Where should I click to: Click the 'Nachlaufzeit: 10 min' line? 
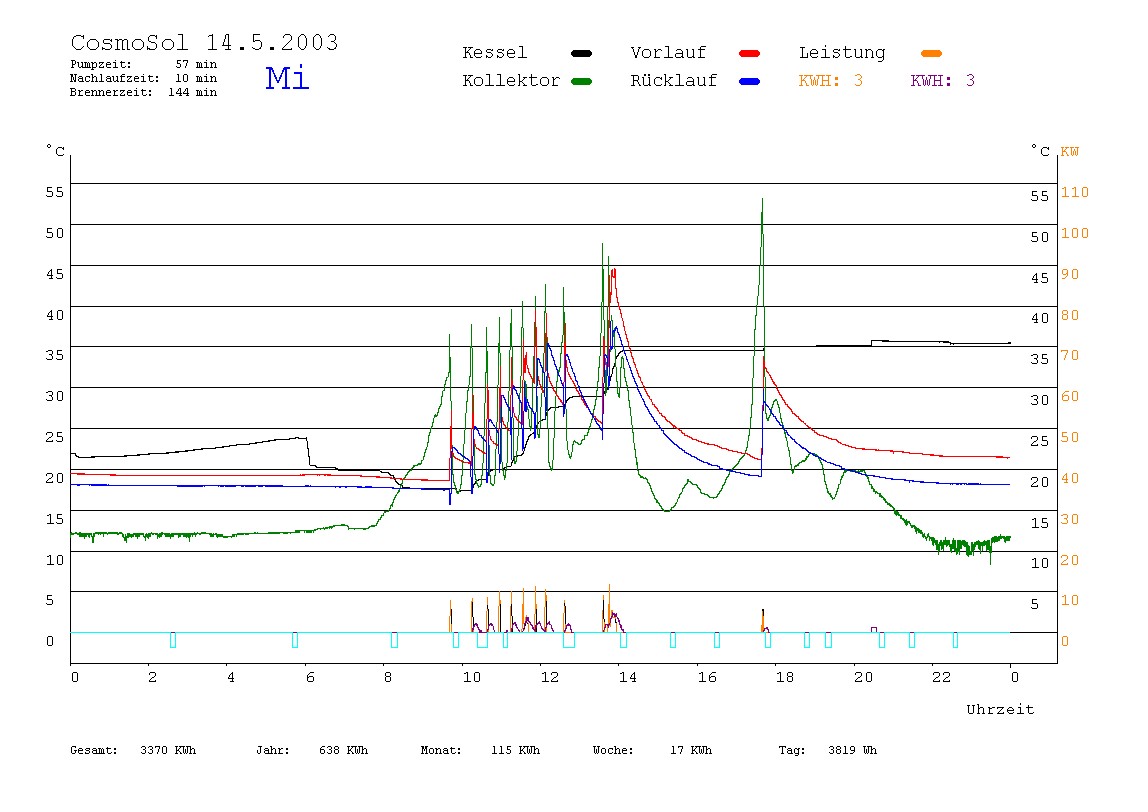click(x=144, y=78)
